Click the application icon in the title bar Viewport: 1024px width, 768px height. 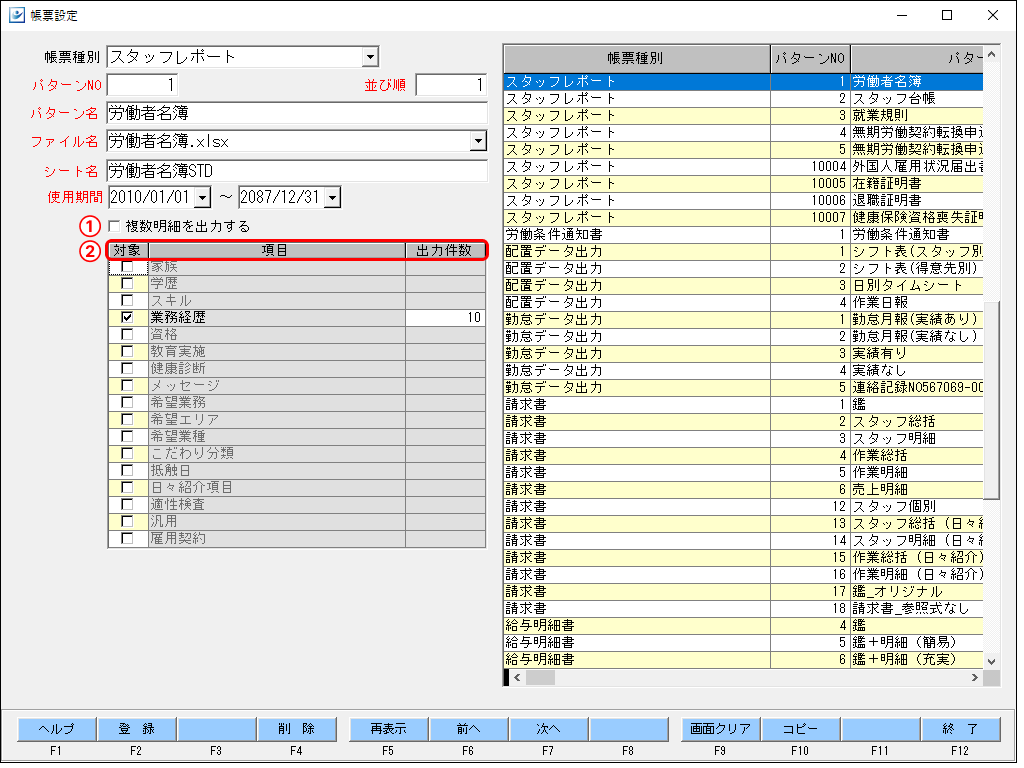tap(18, 15)
